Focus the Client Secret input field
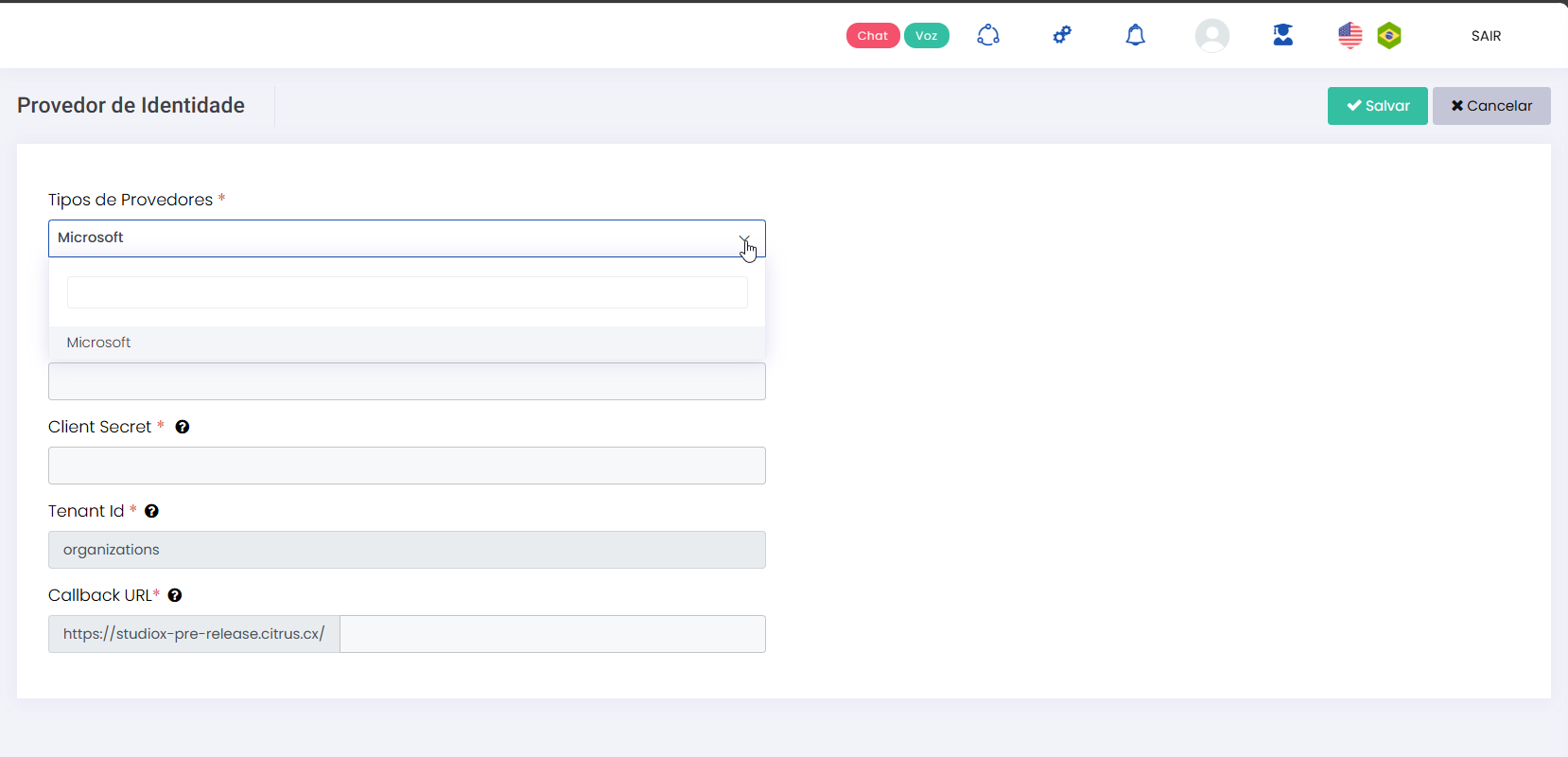 click(407, 466)
